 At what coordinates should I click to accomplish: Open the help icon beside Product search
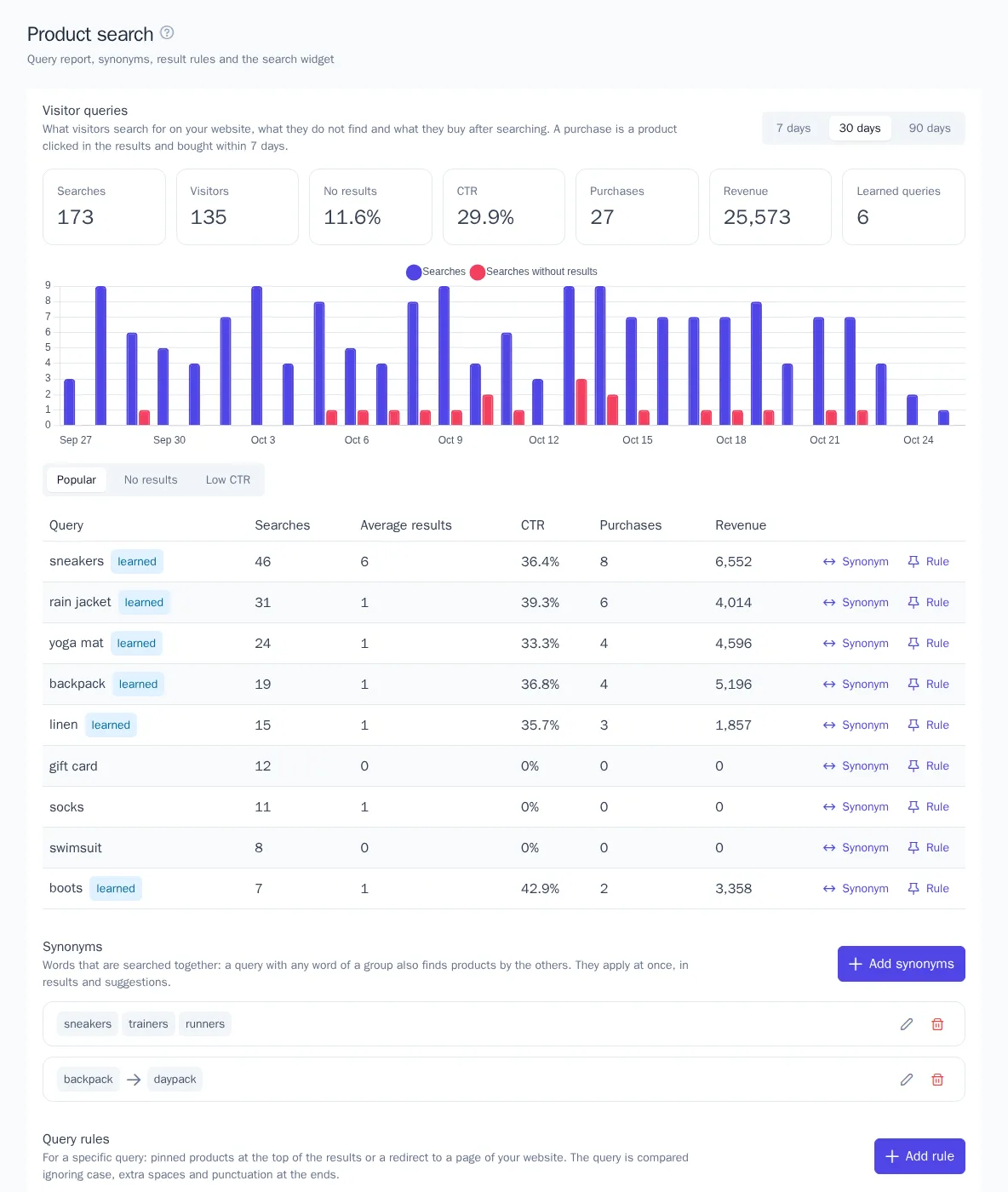click(x=167, y=33)
